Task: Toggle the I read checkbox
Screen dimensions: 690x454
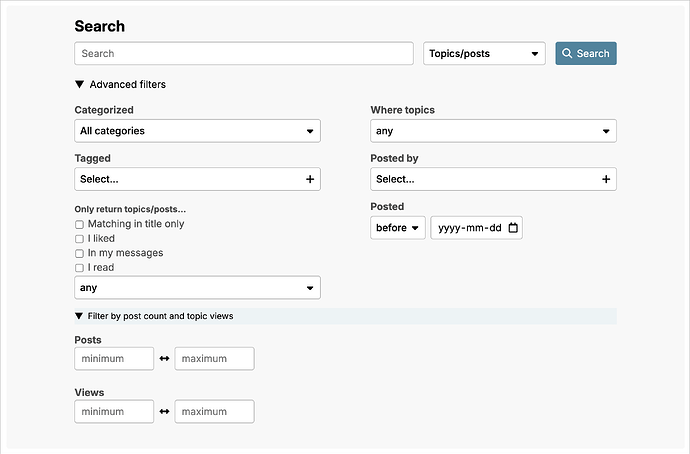Action: click(79, 268)
